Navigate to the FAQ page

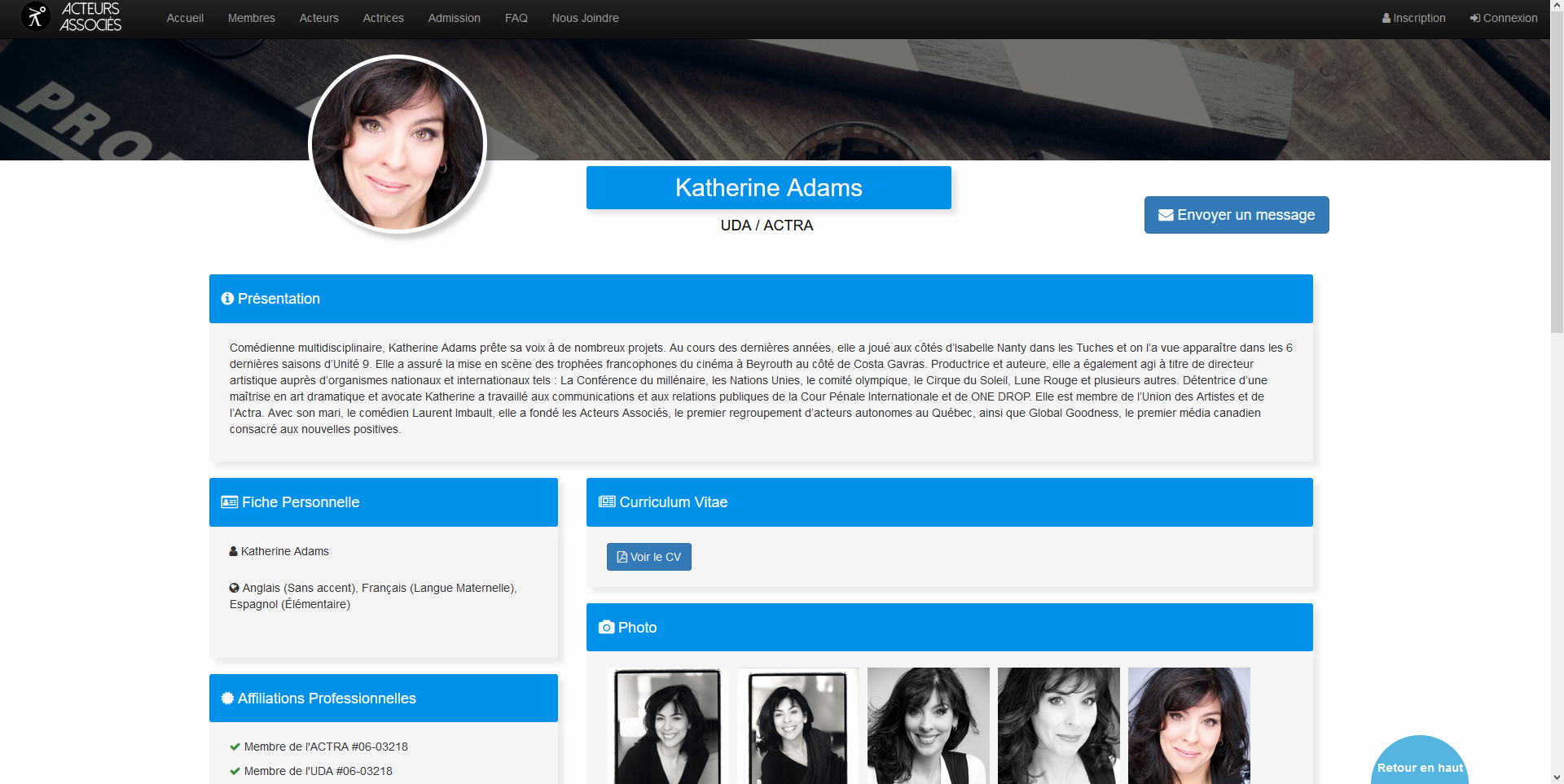pyautogui.click(x=516, y=18)
